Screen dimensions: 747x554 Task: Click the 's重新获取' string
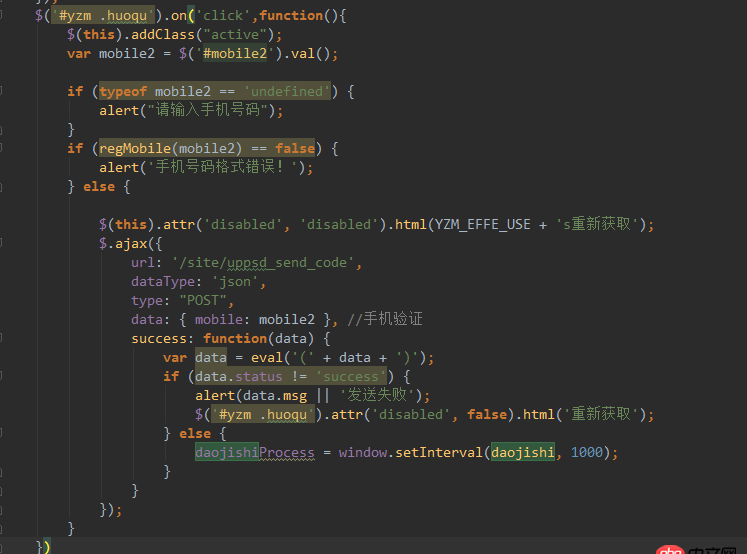[597, 224]
